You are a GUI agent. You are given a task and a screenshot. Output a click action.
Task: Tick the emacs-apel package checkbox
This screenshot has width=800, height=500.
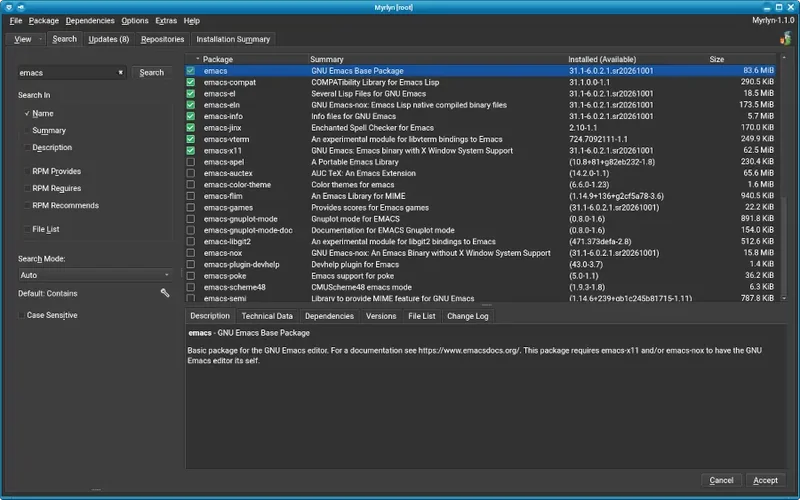pyautogui.click(x=190, y=162)
